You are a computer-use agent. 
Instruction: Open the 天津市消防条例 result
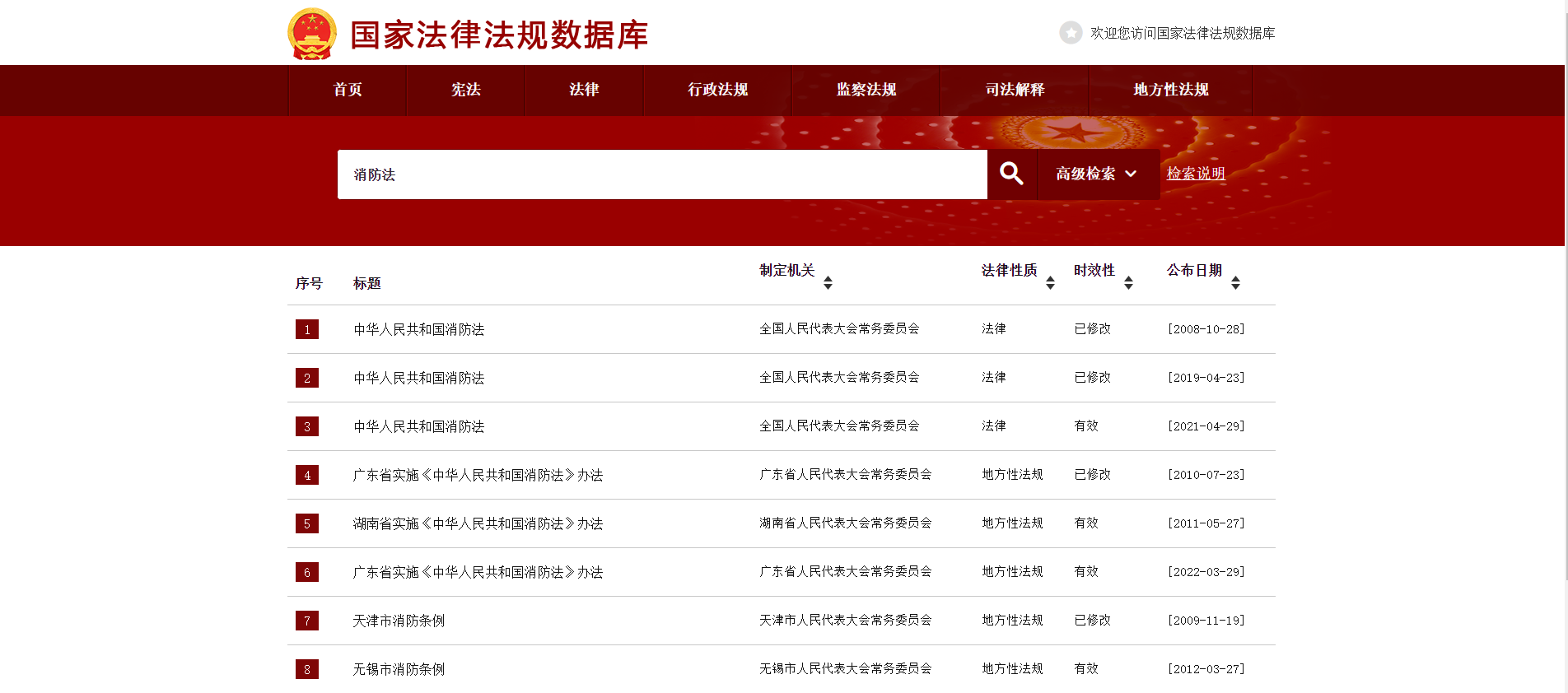click(x=399, y=621)
